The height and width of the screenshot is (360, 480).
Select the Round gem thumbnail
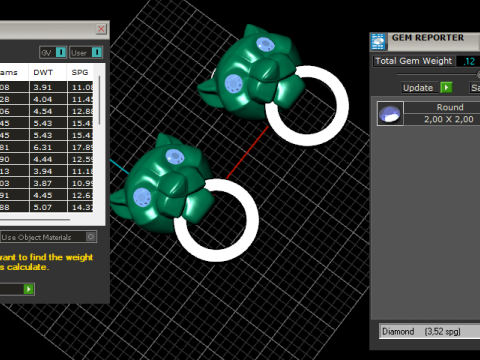click(390, 114)
